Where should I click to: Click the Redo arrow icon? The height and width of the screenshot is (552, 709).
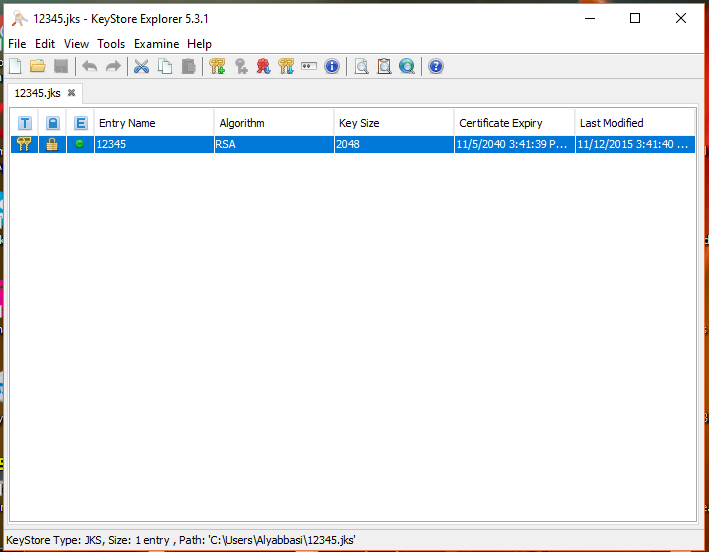[x=113, y=66]
